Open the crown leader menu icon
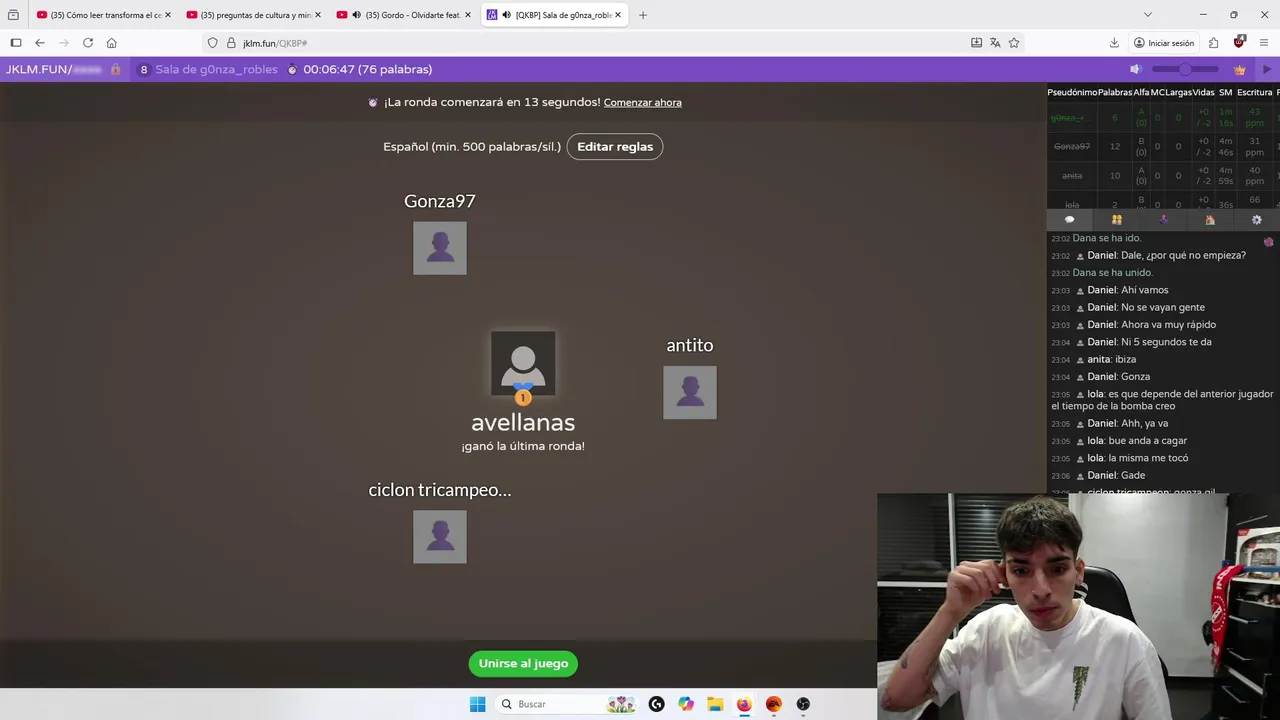The width and height of the screenshot is (1280, 720). click(x=1240, y=70)
